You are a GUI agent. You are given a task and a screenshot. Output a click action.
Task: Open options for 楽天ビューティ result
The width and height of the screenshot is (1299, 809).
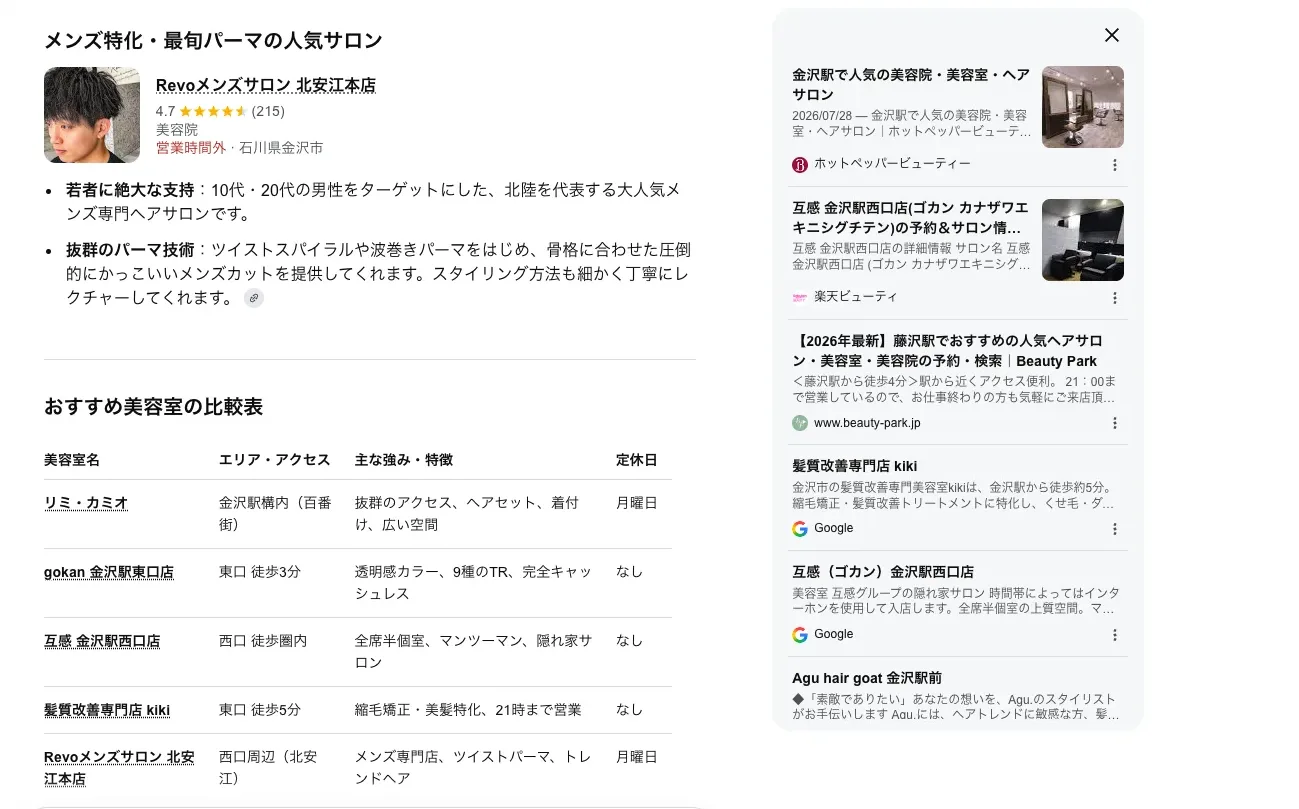(x=1115, y=298)
